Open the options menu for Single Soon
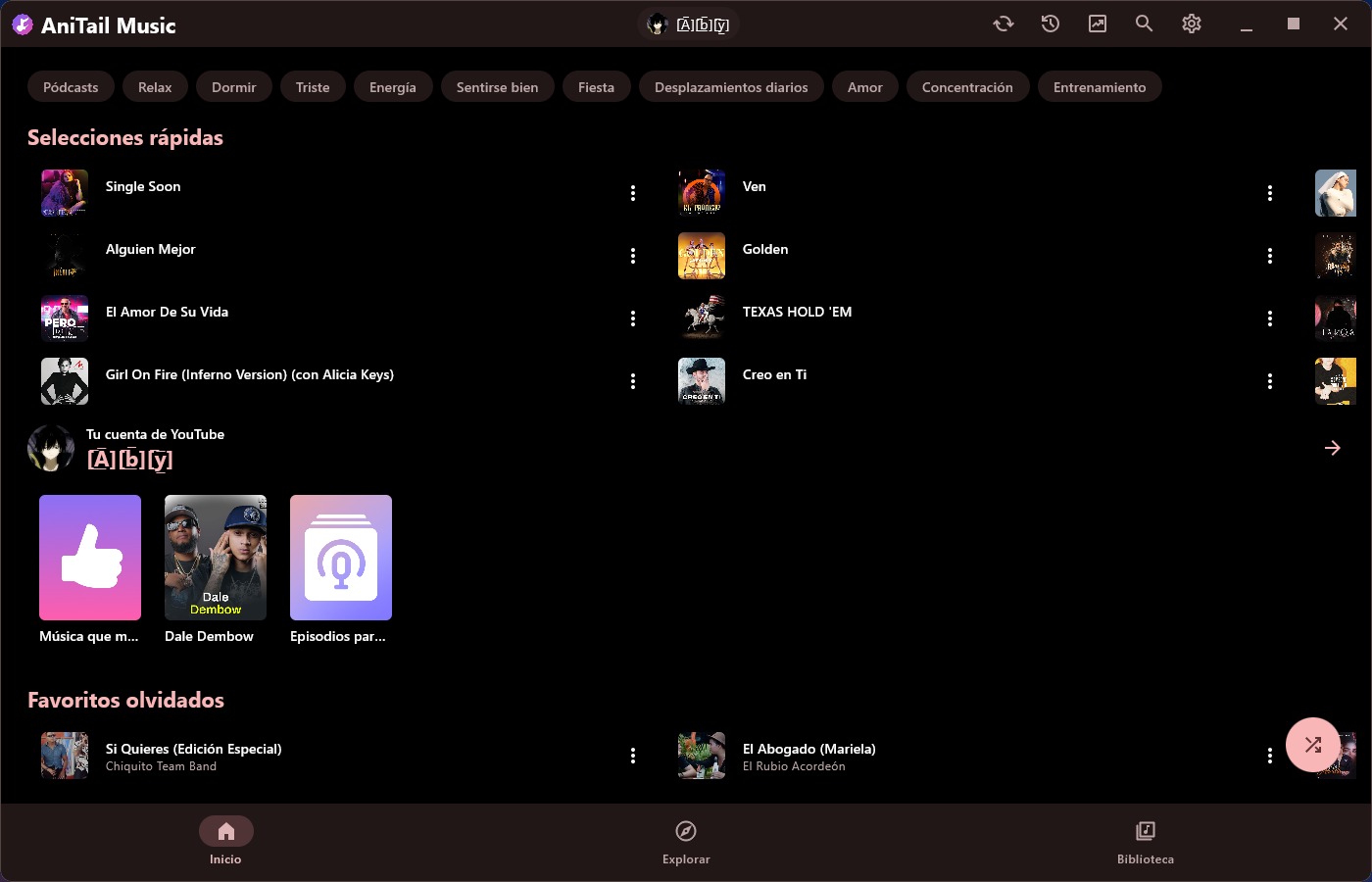Screen dimensions: 1372x882 pos(633,193)
